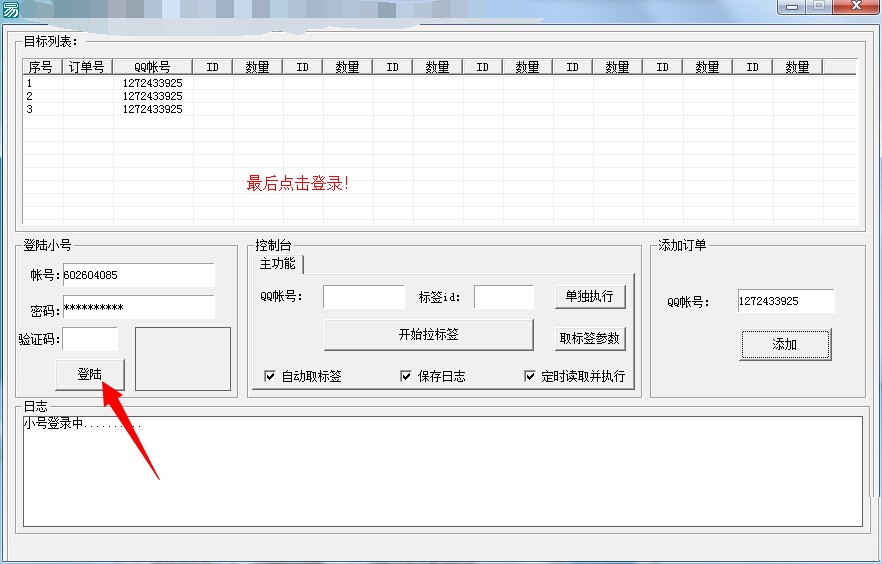The height and width of the screenshot is (564, 882).
Task: Click the QQ帐号 field in 控制台
Action: tap(364, 296)
